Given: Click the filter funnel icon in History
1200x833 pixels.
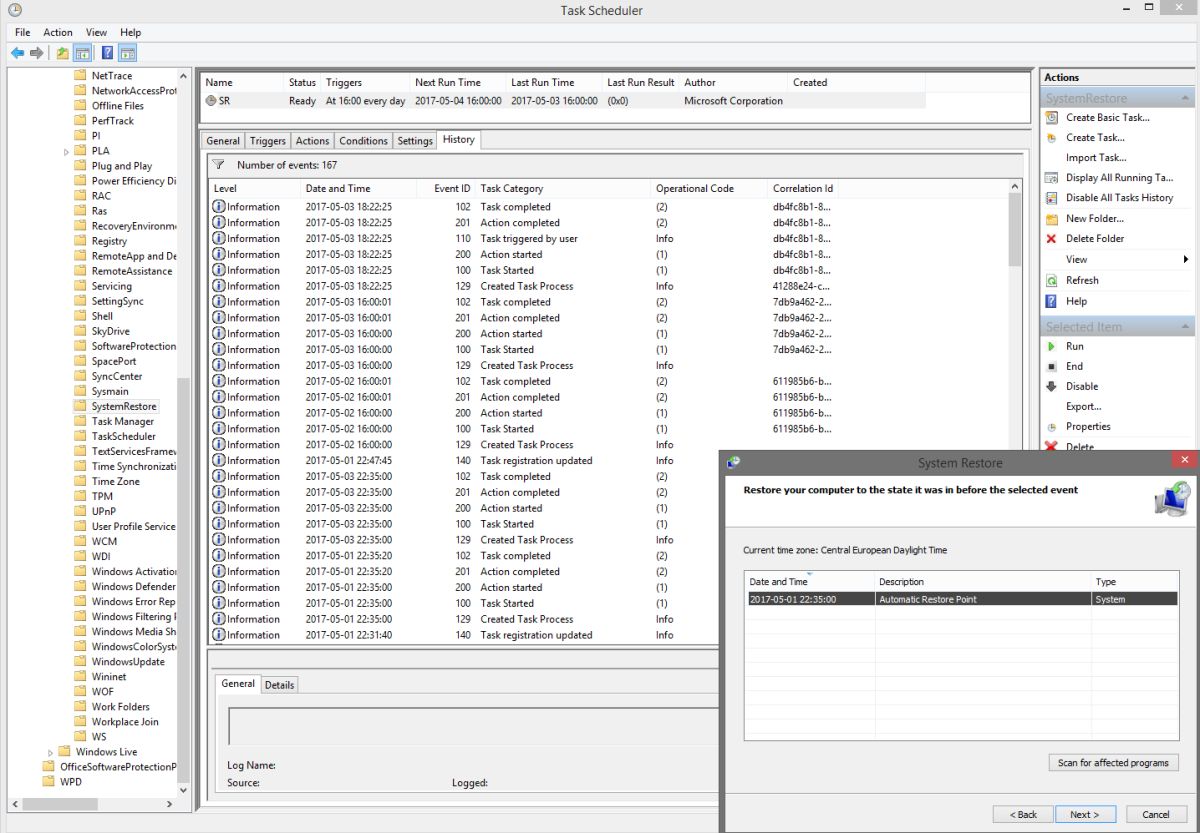Looking at the screenshot, I should (x=218, y=165).
